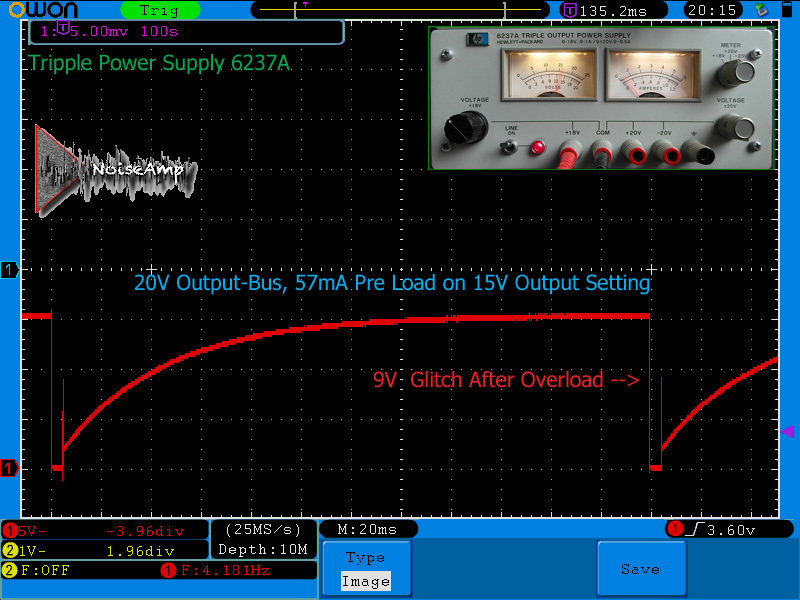Click the channel 1 5V- scale readout
Image resolution: width=800 pixels, height=600 pixels.
[33, 531]
